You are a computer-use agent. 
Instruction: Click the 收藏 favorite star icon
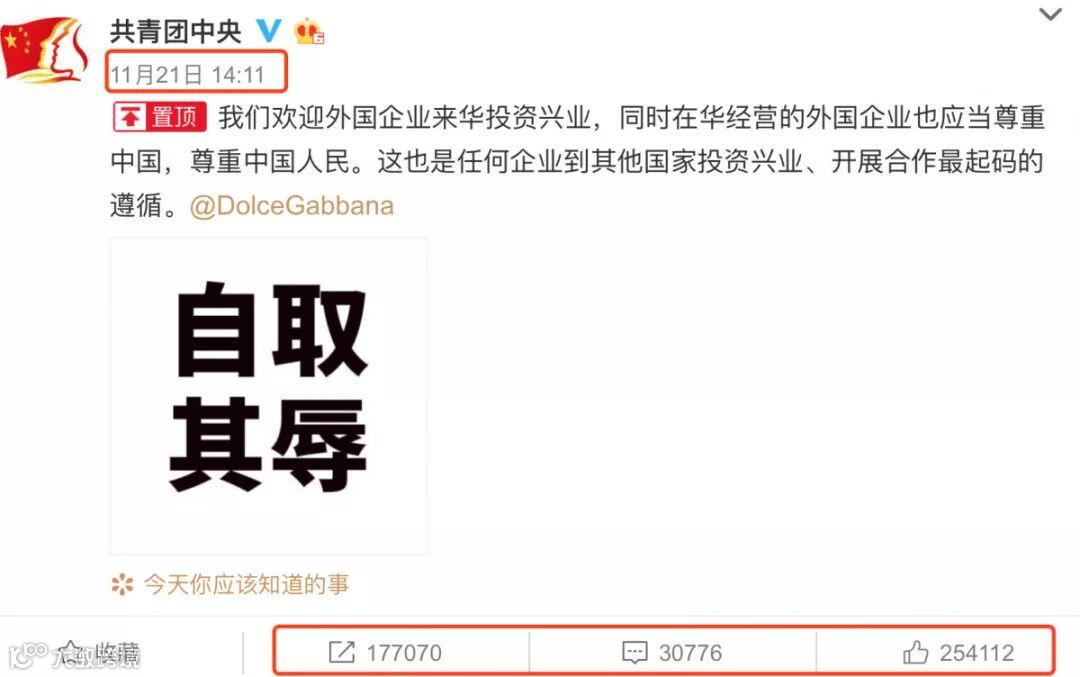tap(70, 652)
